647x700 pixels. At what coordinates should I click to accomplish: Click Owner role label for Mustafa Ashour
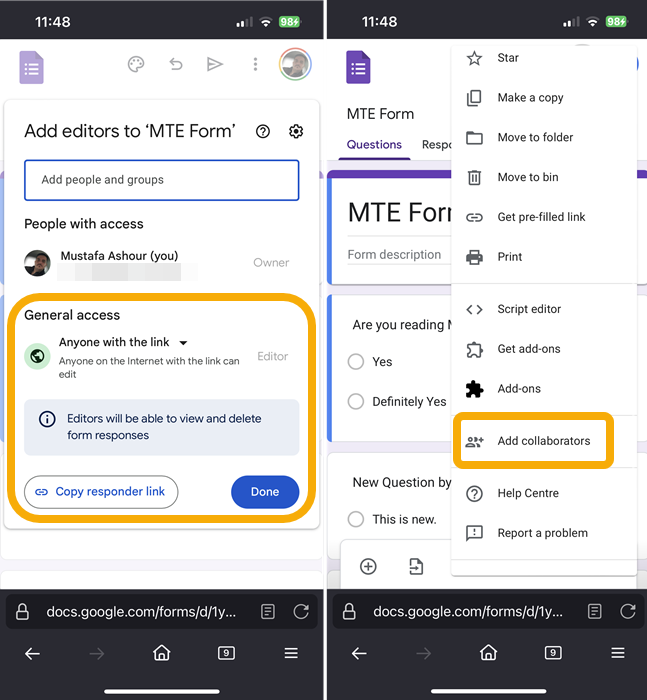click(x=271, y=262)
